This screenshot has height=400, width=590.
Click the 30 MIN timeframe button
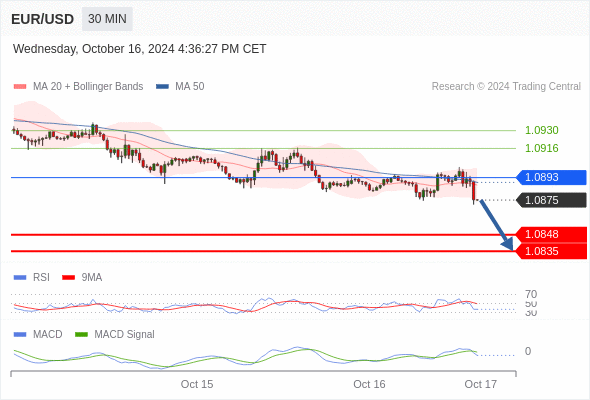coord(107,19)
